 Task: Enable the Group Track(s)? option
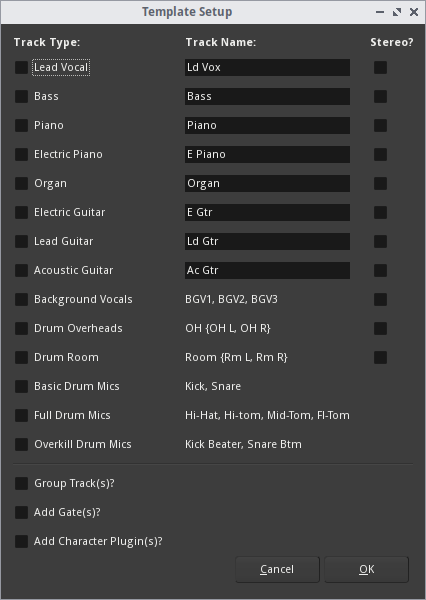tap(21, 483)
